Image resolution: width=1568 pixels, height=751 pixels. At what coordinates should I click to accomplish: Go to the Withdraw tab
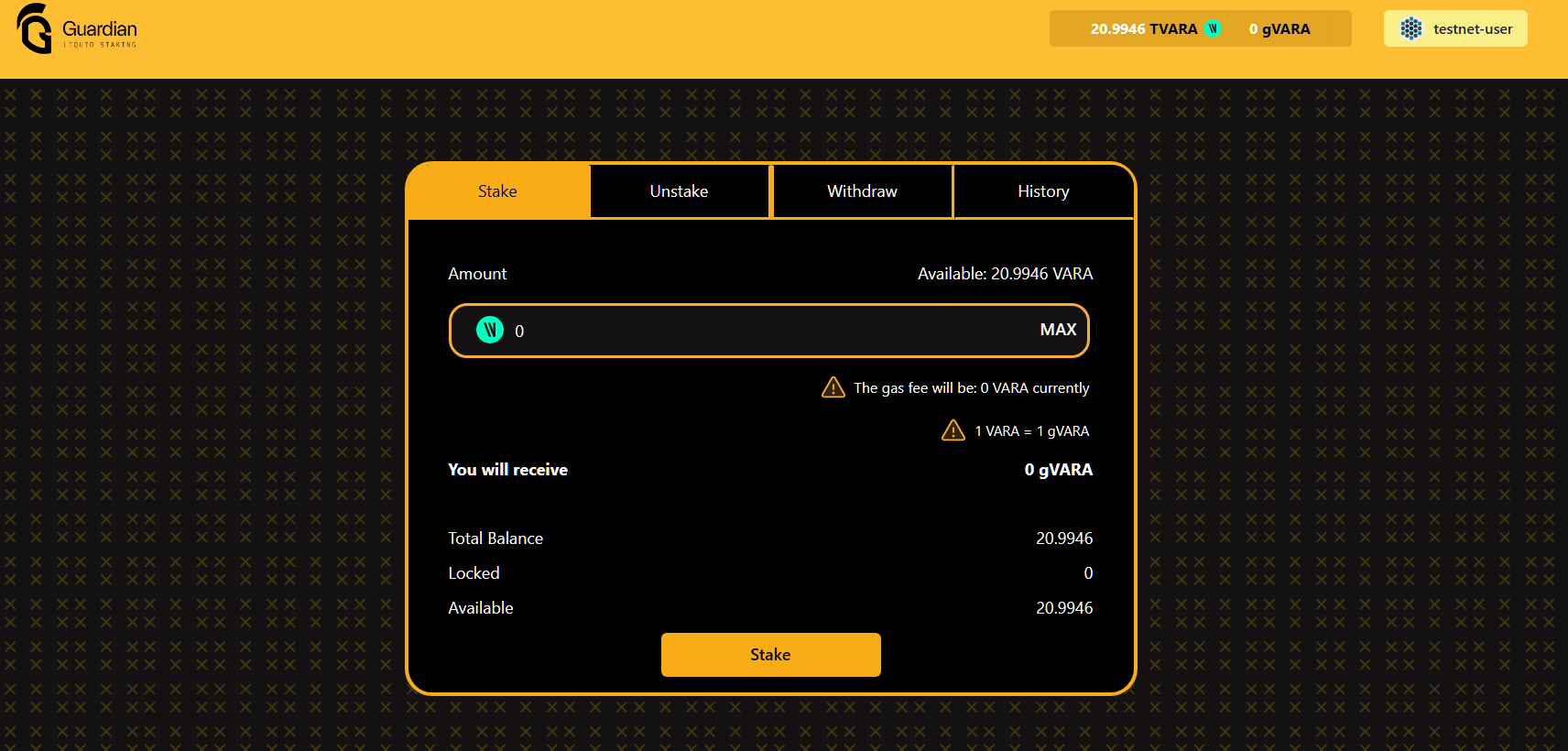click(862, 191)
